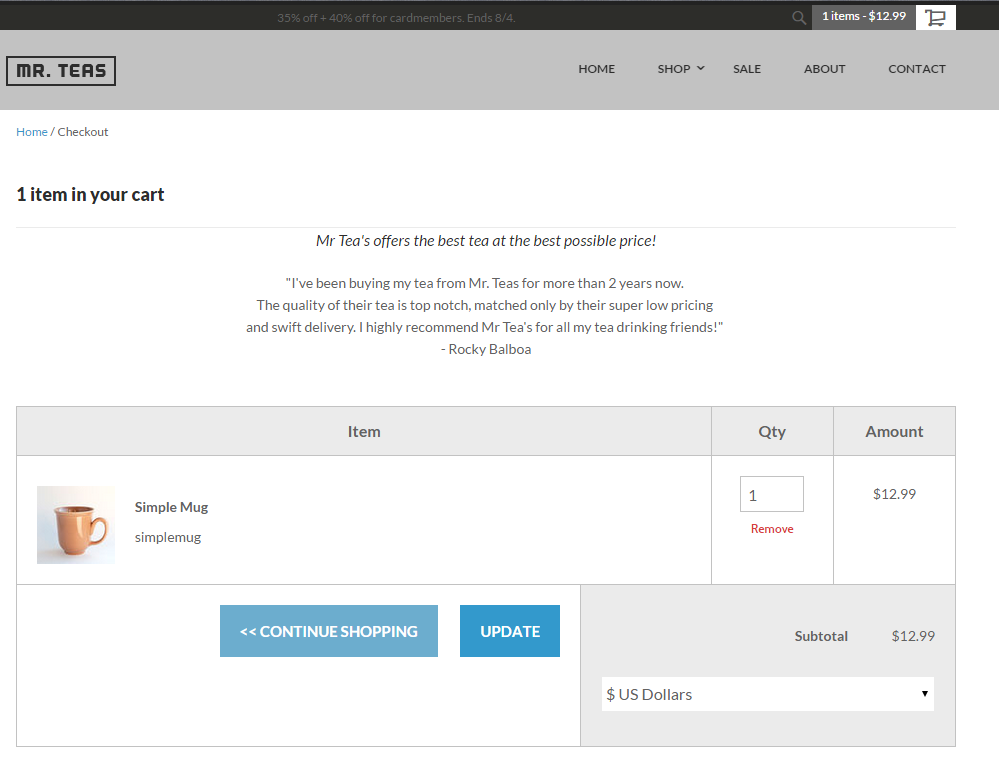Click the $12.99 amount in item row

(x=894, y=494)
